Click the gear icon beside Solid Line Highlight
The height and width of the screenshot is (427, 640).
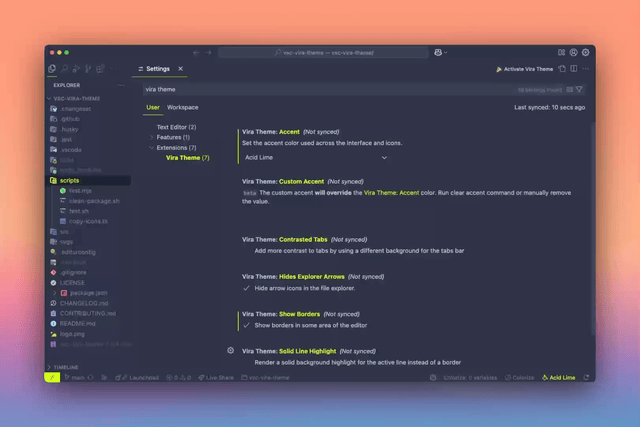231,350
